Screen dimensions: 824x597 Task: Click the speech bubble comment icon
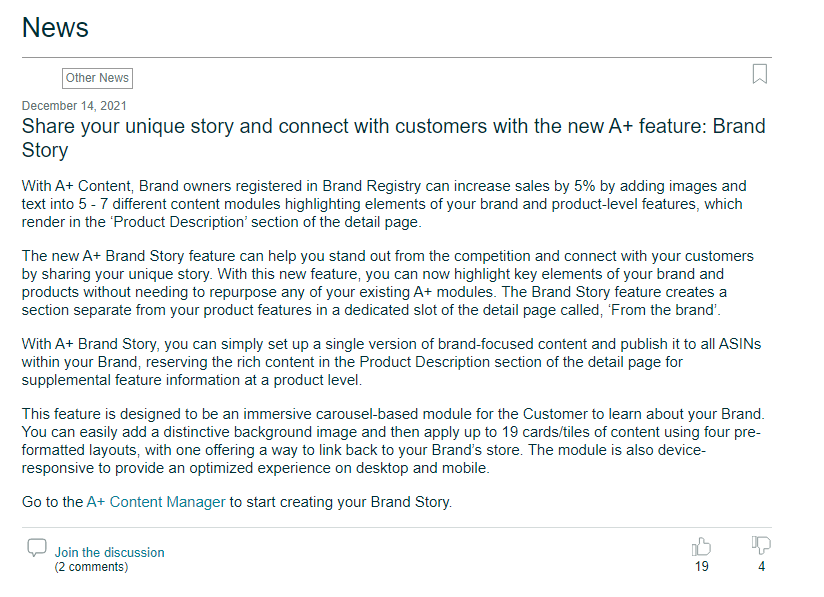[x=37, y=548]
